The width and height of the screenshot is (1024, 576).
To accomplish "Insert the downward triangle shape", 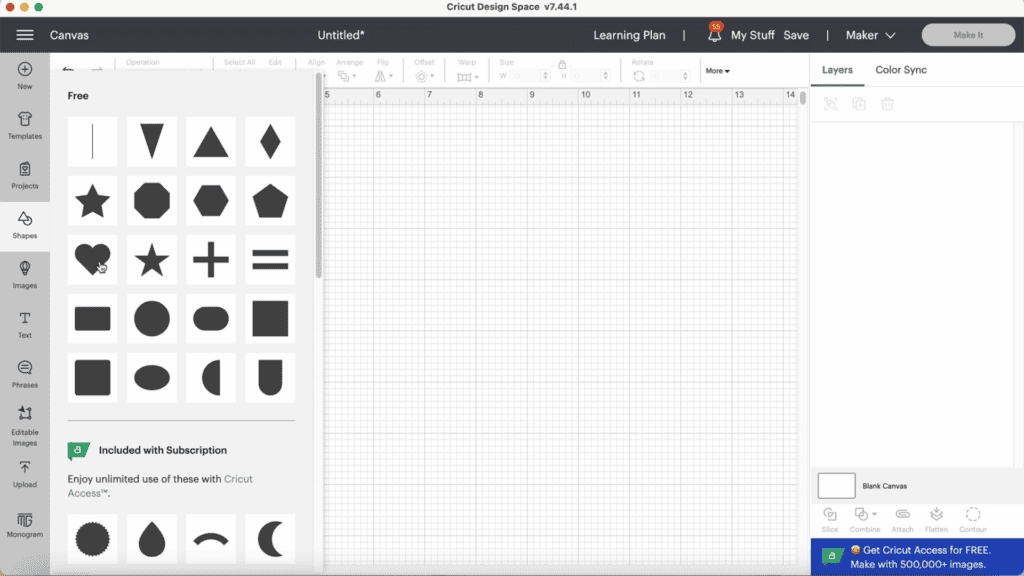I will (152, 142).
